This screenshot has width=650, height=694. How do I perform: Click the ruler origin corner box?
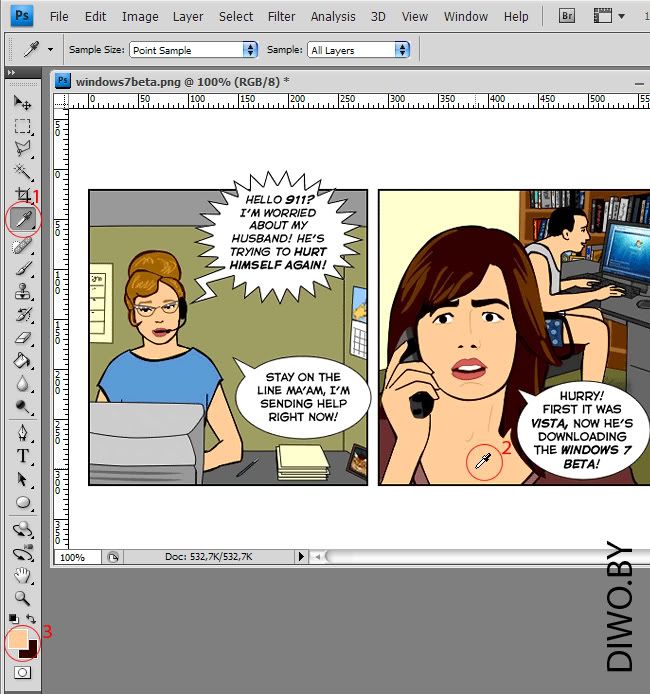61,101
